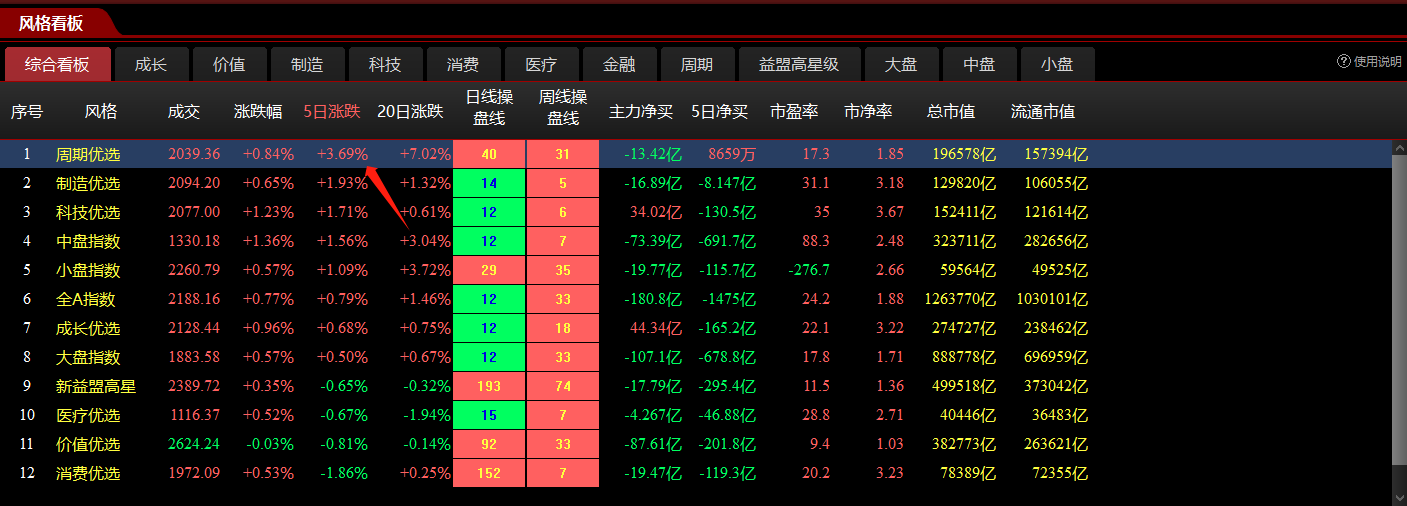Click the red 193 日线操盘线 cell
1407x506 pixels.
coord(489,387)
